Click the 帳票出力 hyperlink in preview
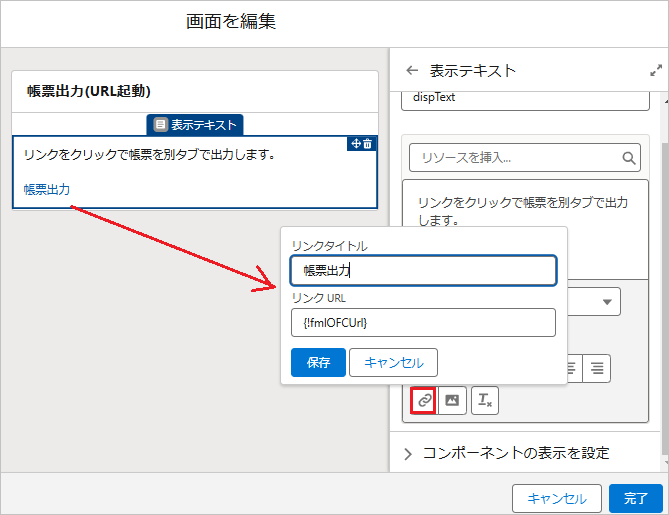The width and height of the screenshot is (669, 515). pos(47,189)
